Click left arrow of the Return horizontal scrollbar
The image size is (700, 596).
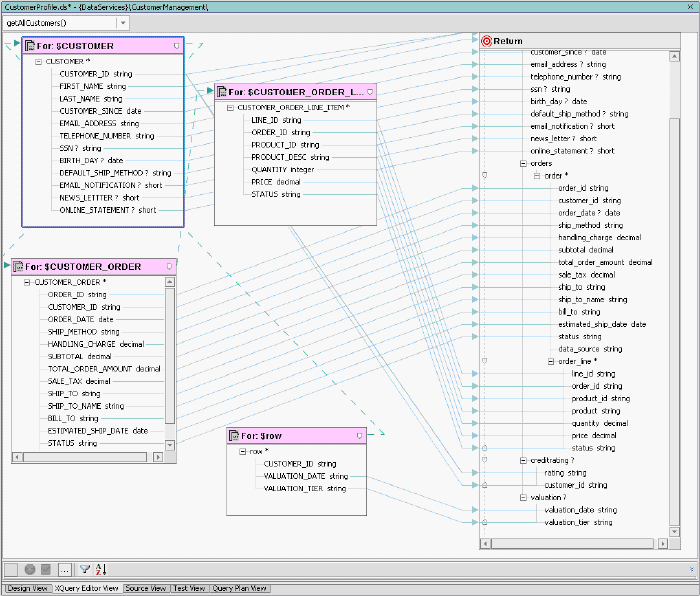click(x=486, y=544)
